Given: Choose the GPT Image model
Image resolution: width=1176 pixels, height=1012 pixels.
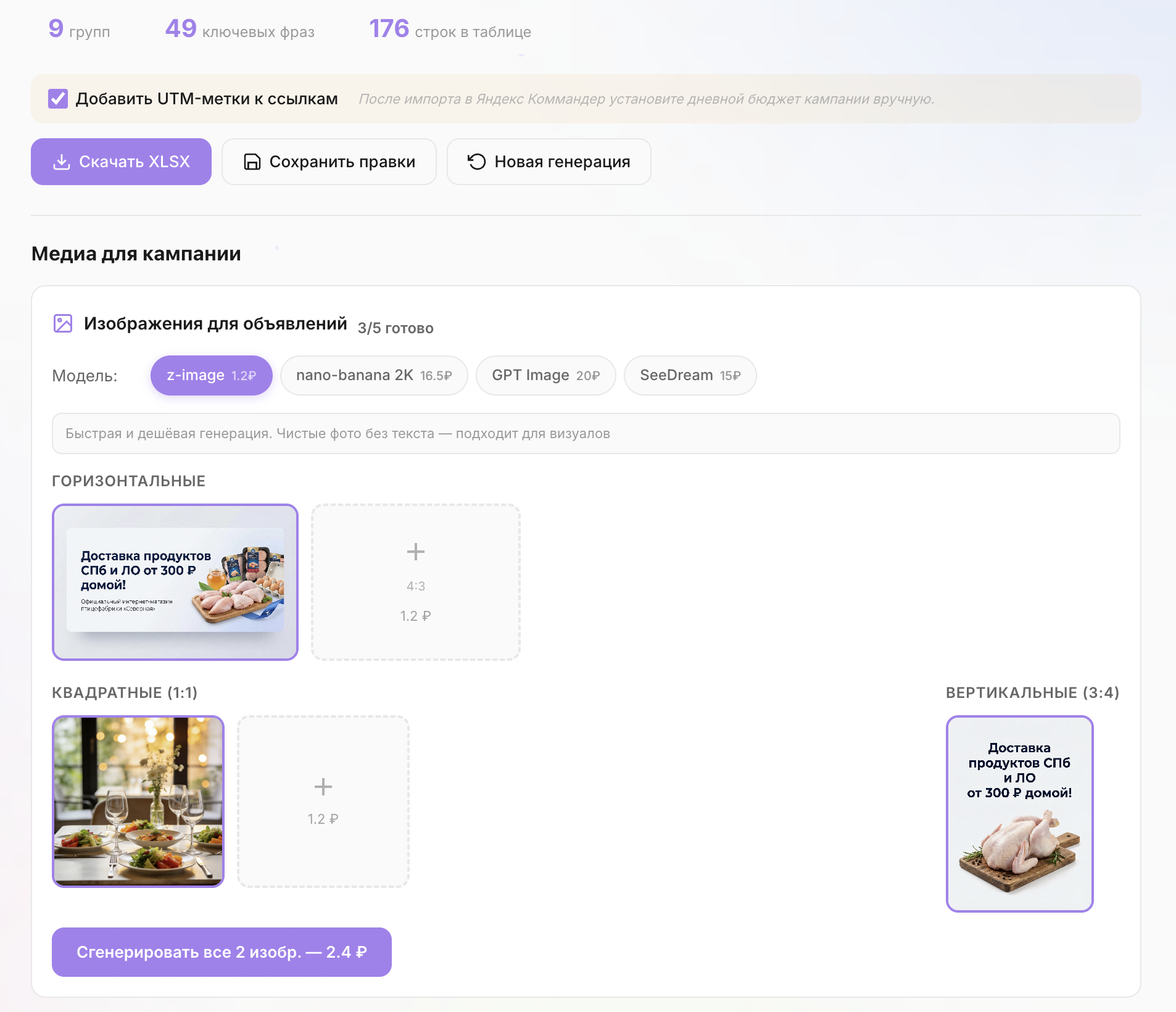Looking at the screenshot, I should coord(546,375).
